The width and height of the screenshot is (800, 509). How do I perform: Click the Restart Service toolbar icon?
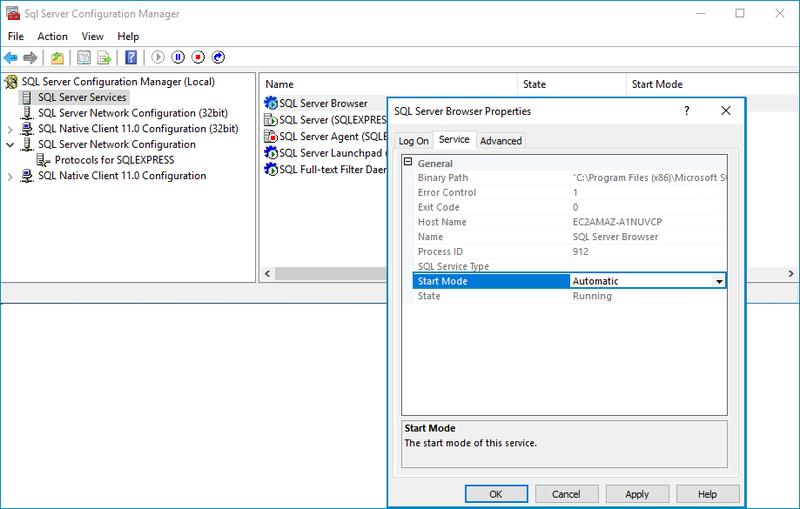218,58
